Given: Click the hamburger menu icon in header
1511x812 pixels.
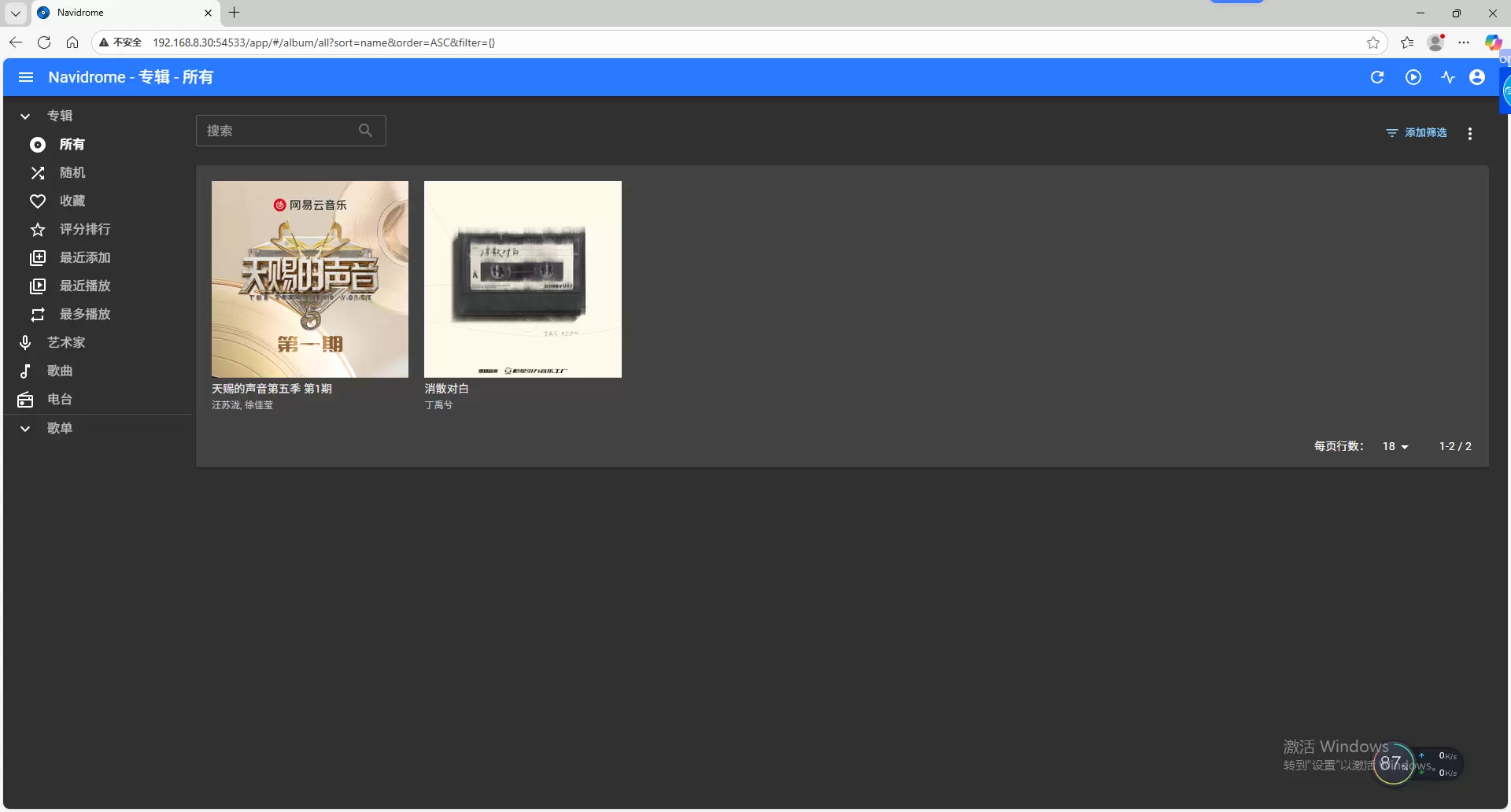Looking at the screenshot, I should (x=26, y=77).
